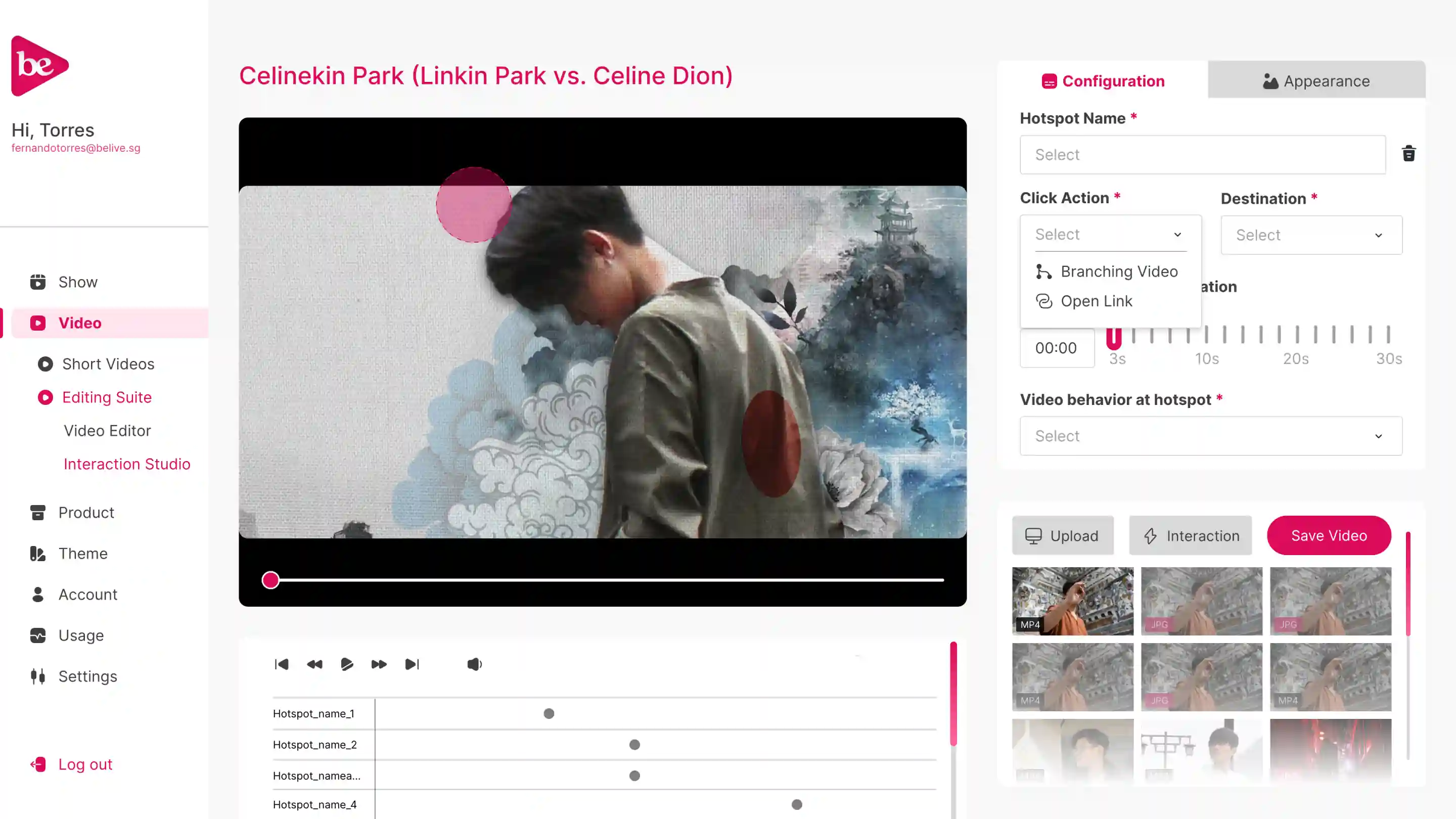Click the video progress slider handle

click(271, 580)
